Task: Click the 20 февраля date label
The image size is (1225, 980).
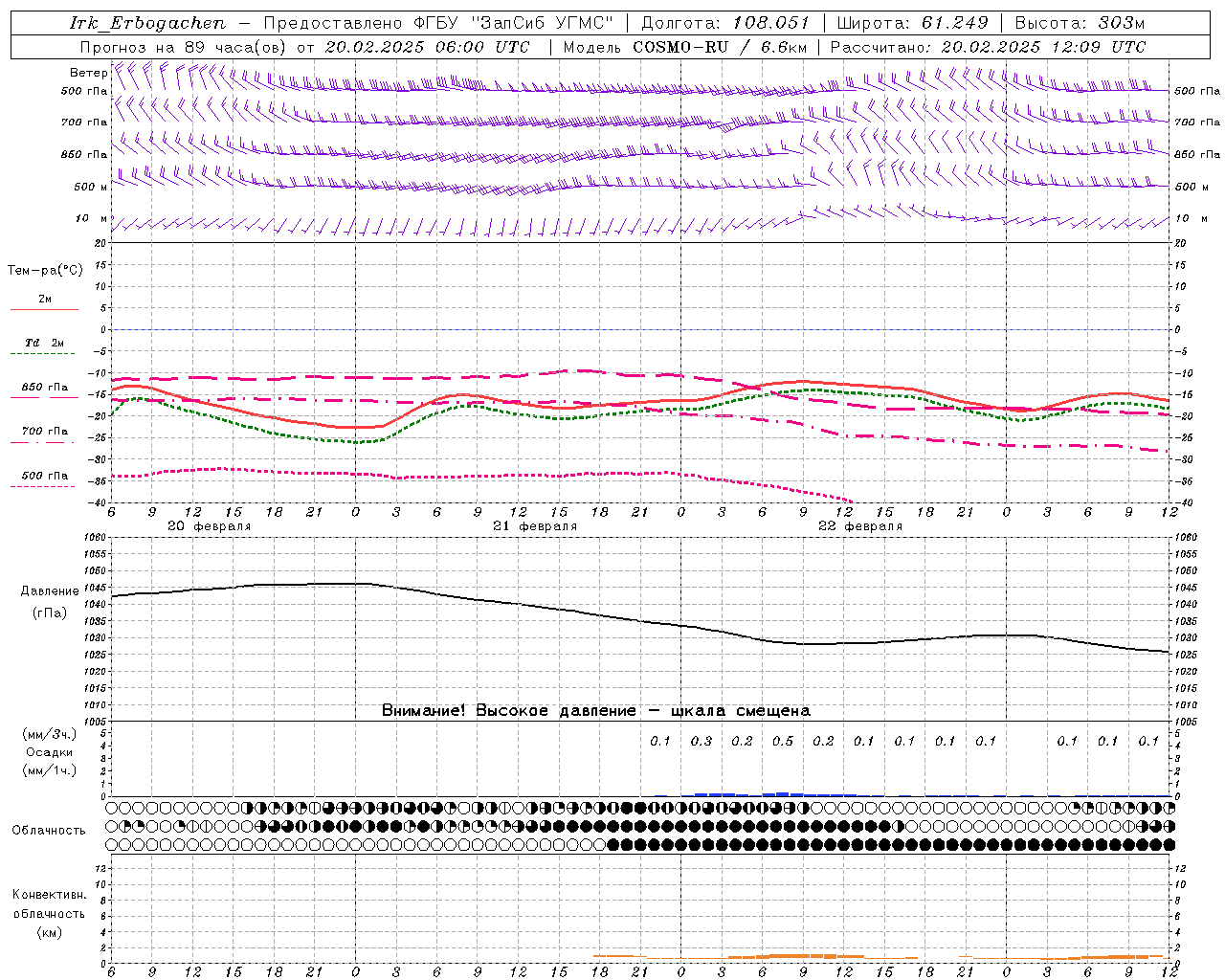Action: point(210,526)
